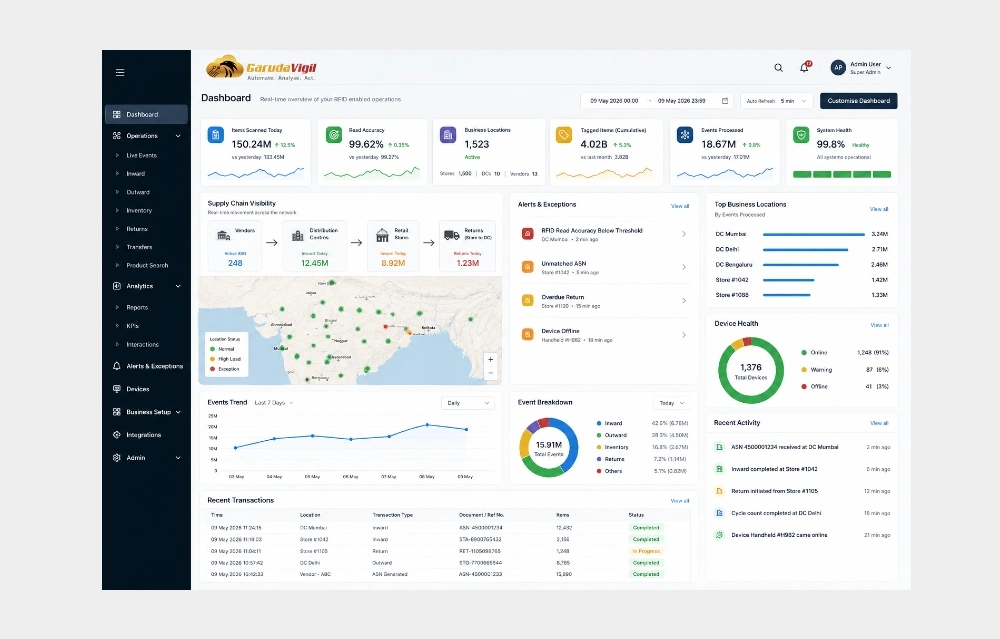The image size is (1000, 639).
Task: Click the Alerts & Exceptions bell sidebar icon
Action: pyautogui.click(x=117, y=366)
